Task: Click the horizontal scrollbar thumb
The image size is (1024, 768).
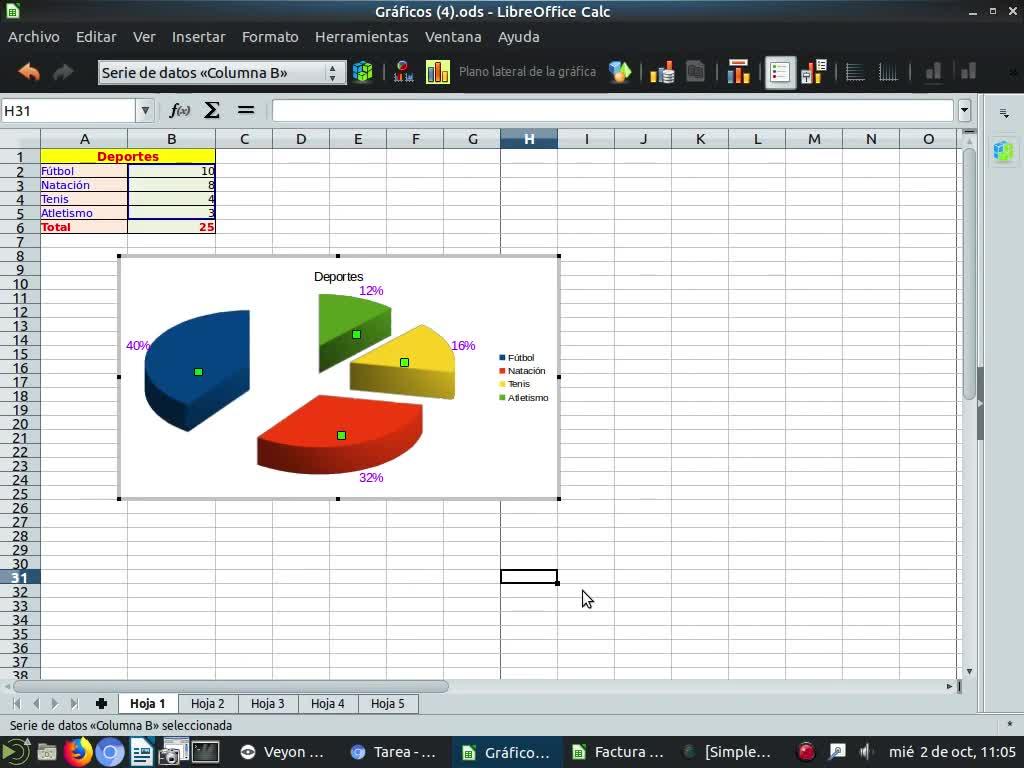Action: point(231,686)
